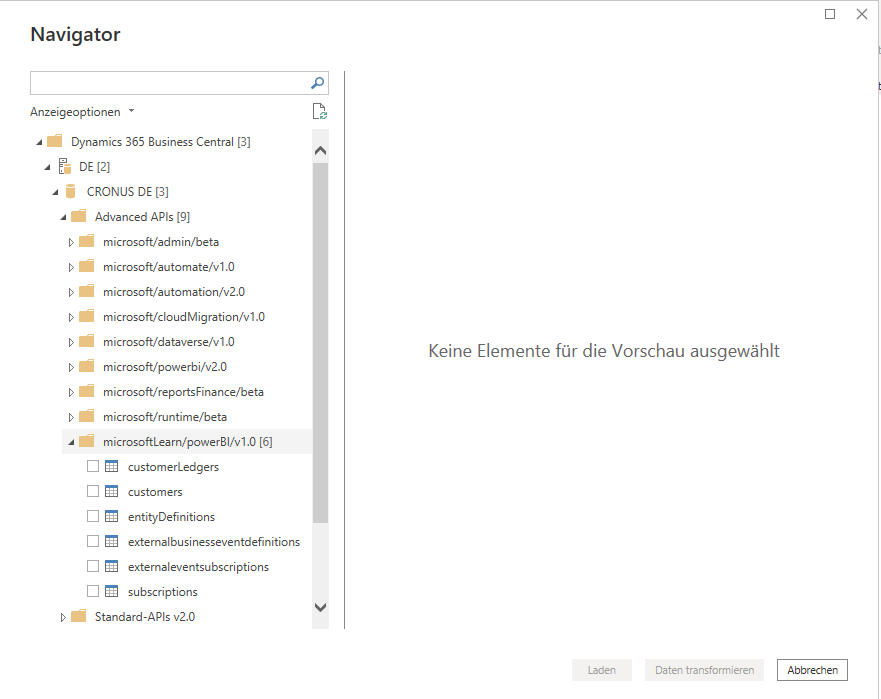881x699 pixels.
Task: Check the customerLedgers checkbox
Action: [x=93, y=466]
